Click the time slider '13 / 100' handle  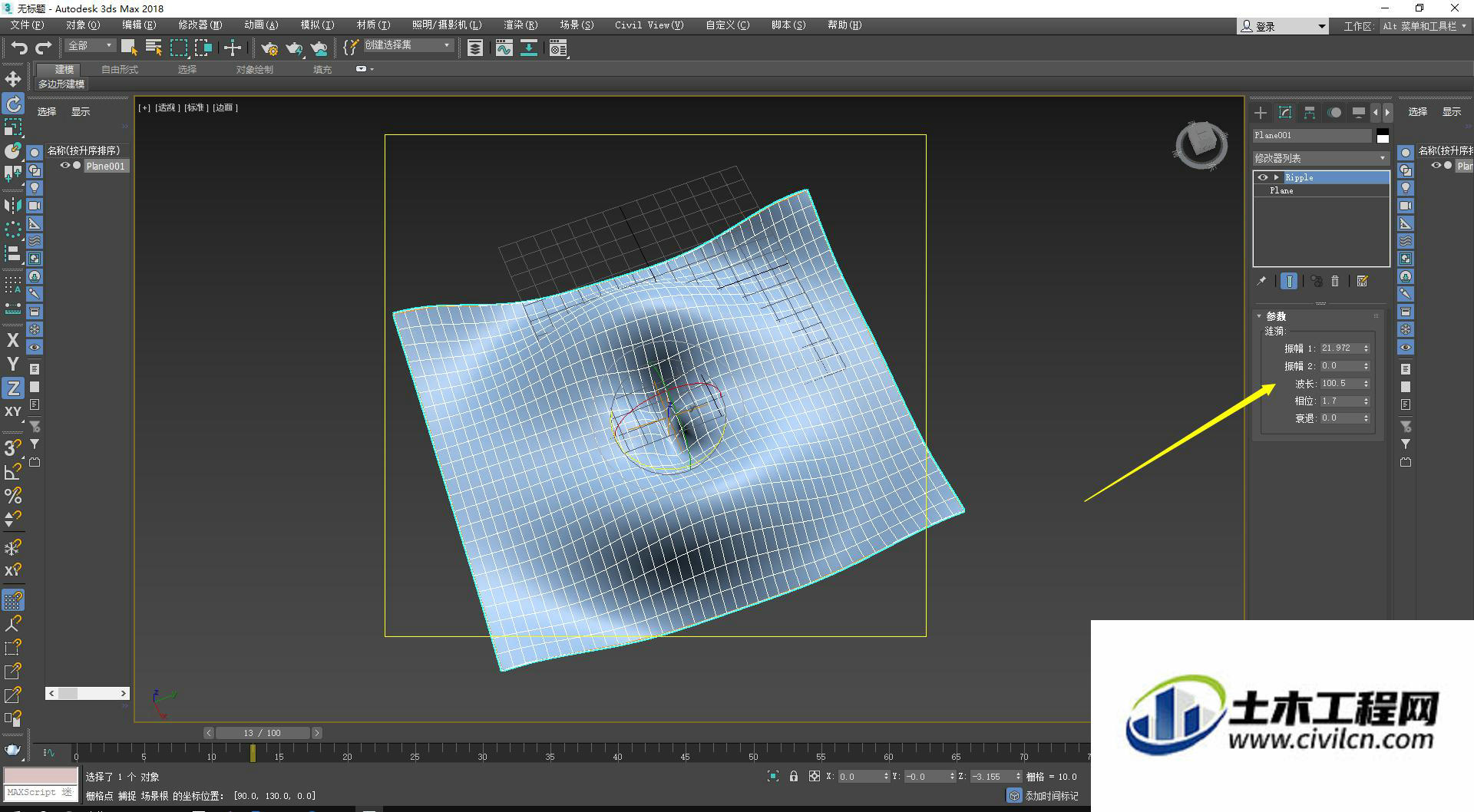[x=263, y=733]
